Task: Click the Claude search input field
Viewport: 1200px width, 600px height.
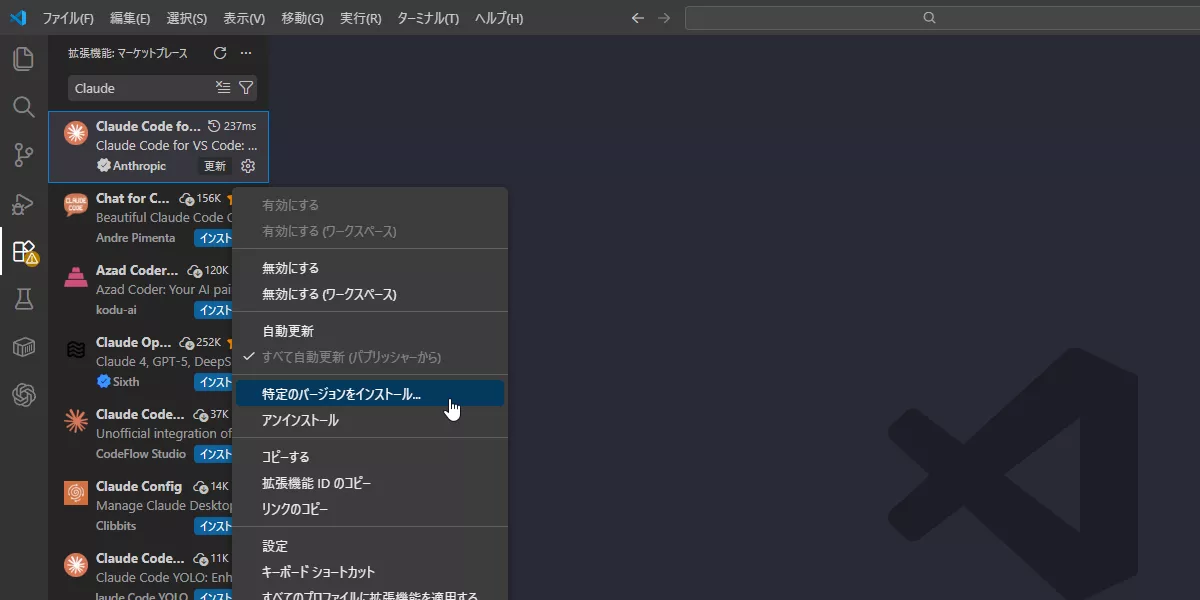Action: click(x=140, y=88)
